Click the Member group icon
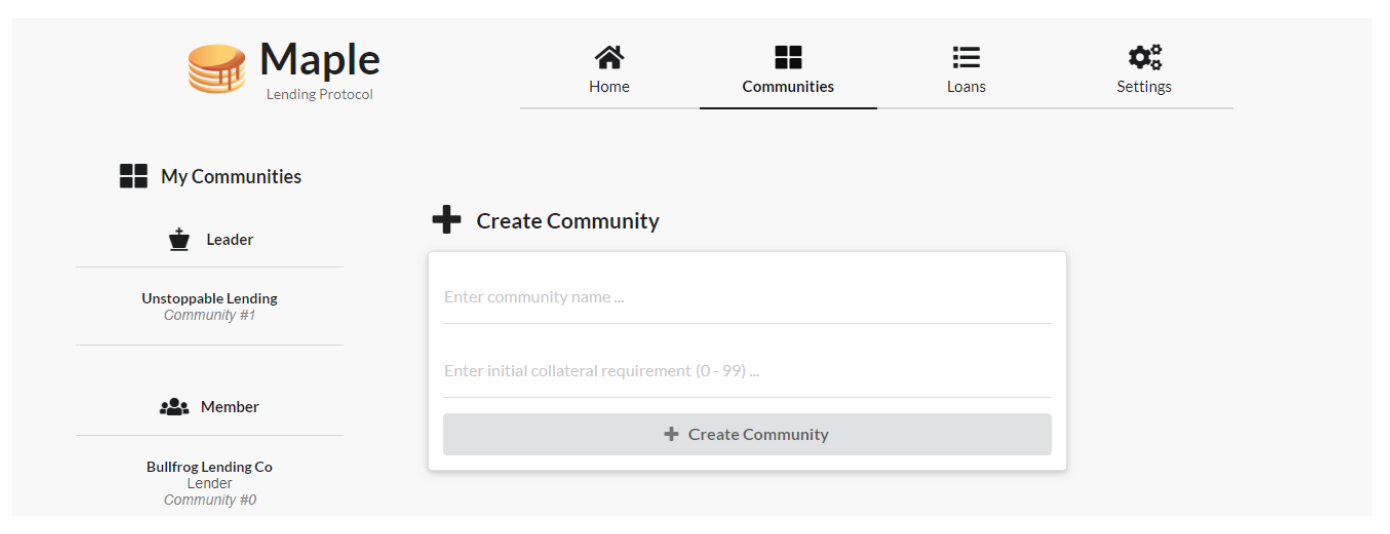1390x534 pixels. 174,407
